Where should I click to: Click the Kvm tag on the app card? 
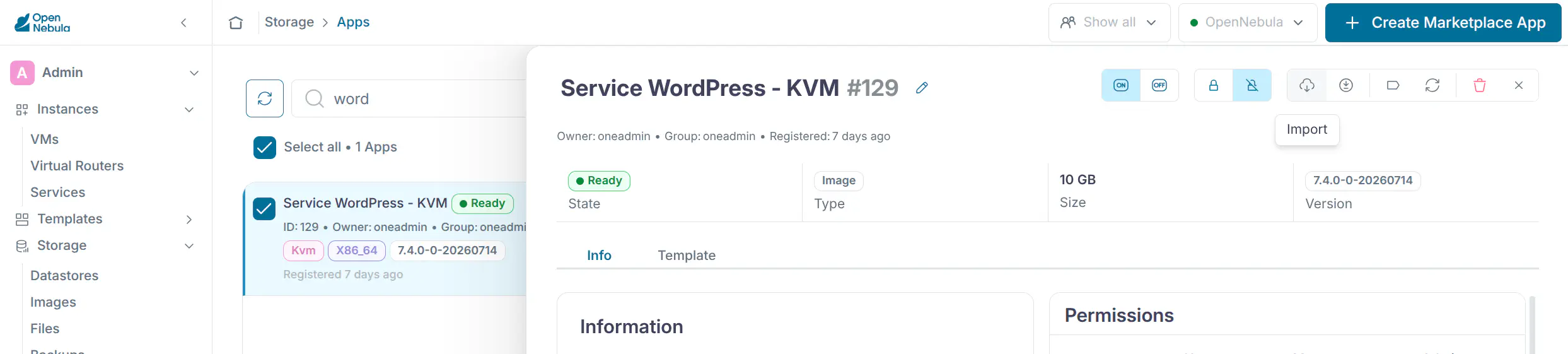(303, 251)
